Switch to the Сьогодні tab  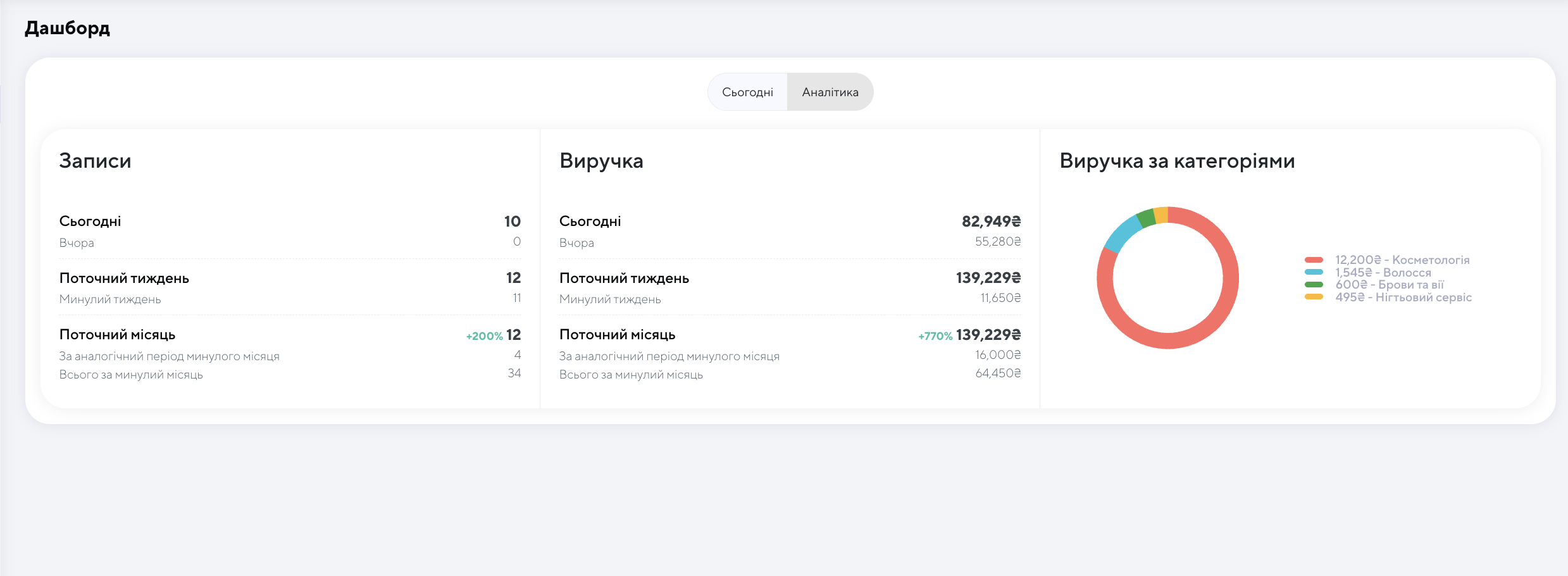(x=747, y=92)
